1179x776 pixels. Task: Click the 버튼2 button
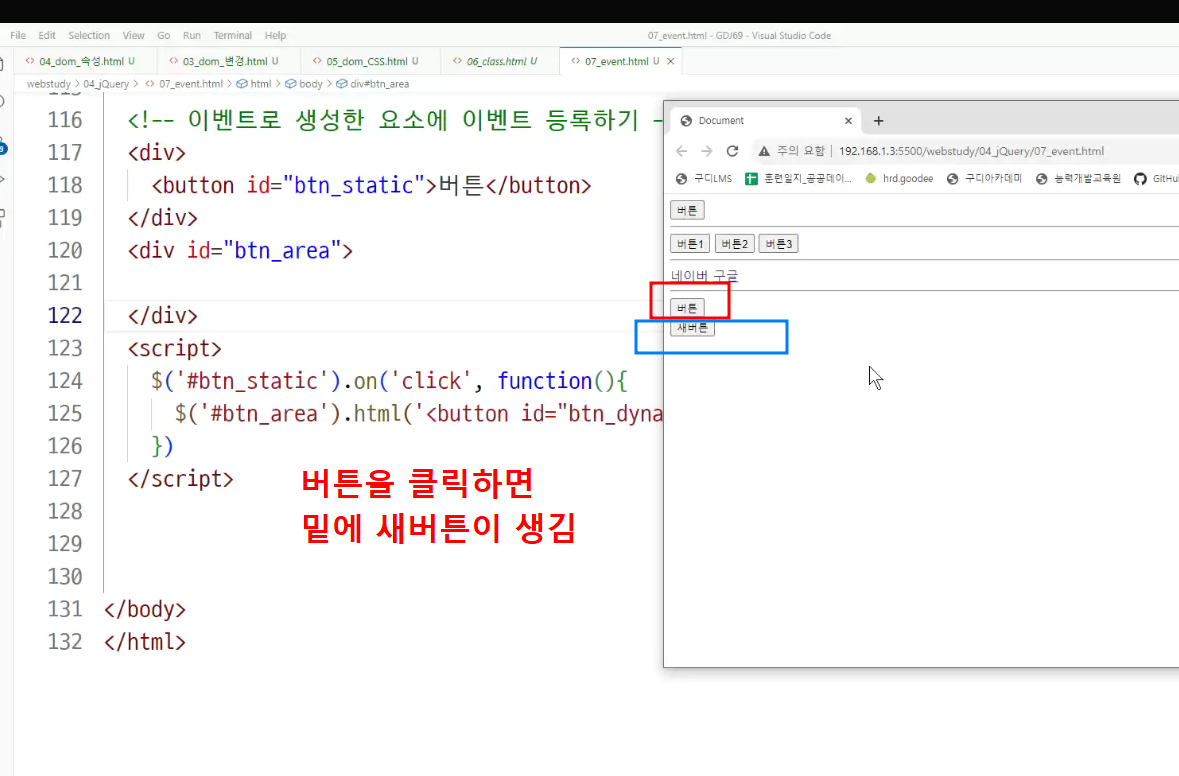click(734, 244)
